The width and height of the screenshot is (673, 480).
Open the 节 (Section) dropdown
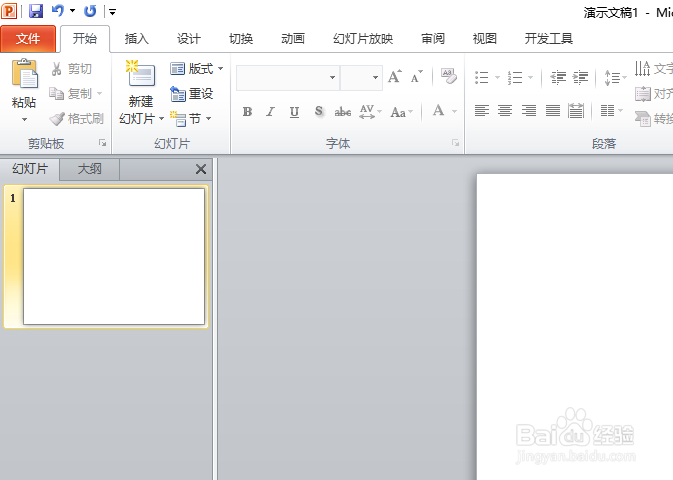[191, 118]
